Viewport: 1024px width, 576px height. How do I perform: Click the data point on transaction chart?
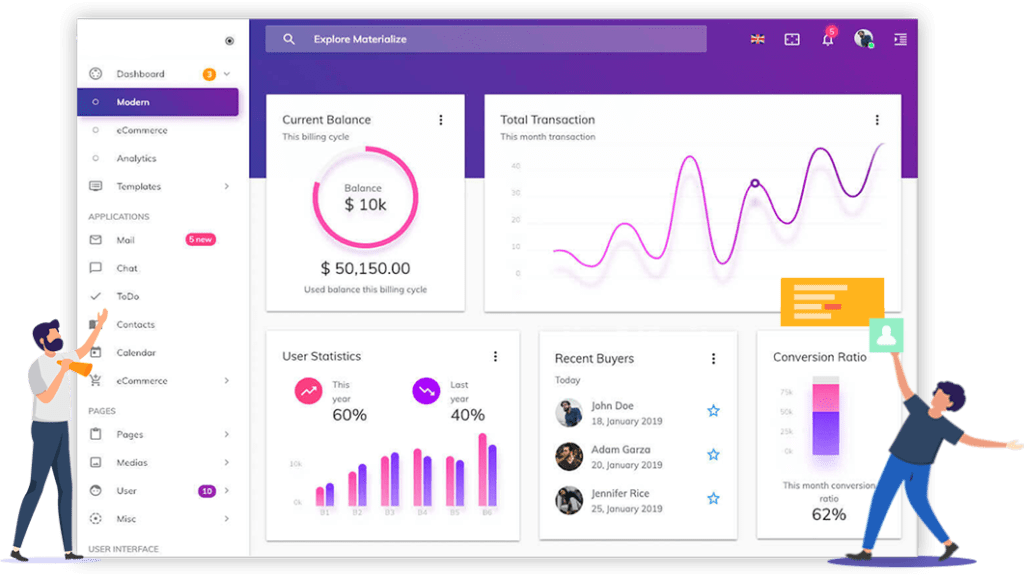[x=755, y=183]
